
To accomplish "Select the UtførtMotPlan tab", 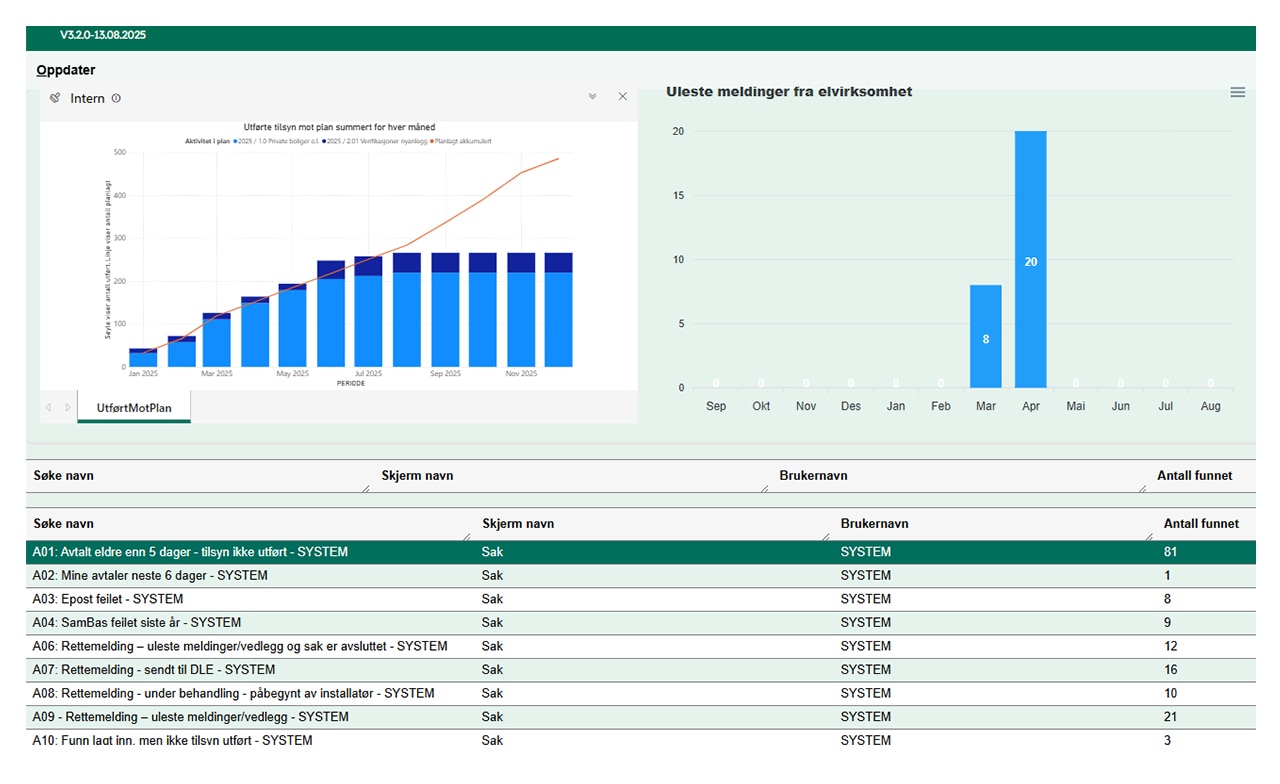I will coord(133,408).
